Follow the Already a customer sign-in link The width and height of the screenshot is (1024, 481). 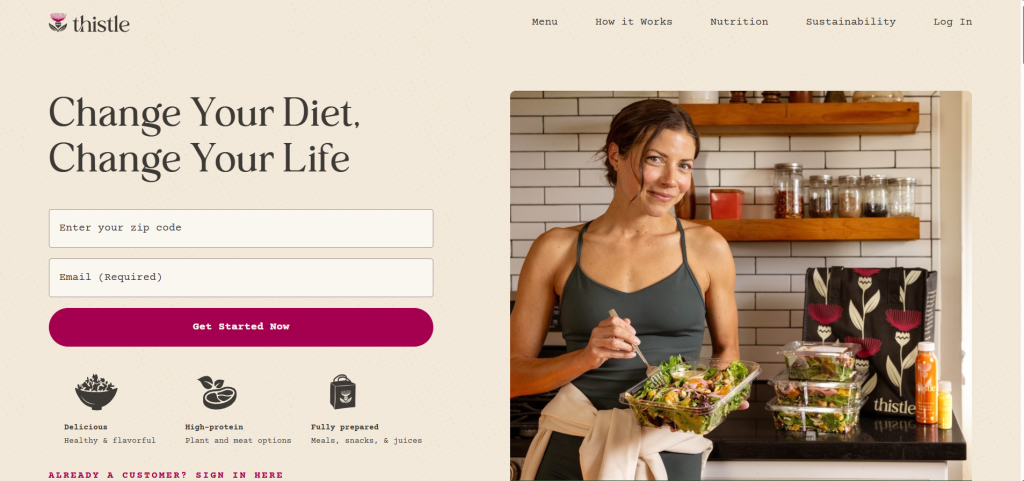click(x=166, y=475)
